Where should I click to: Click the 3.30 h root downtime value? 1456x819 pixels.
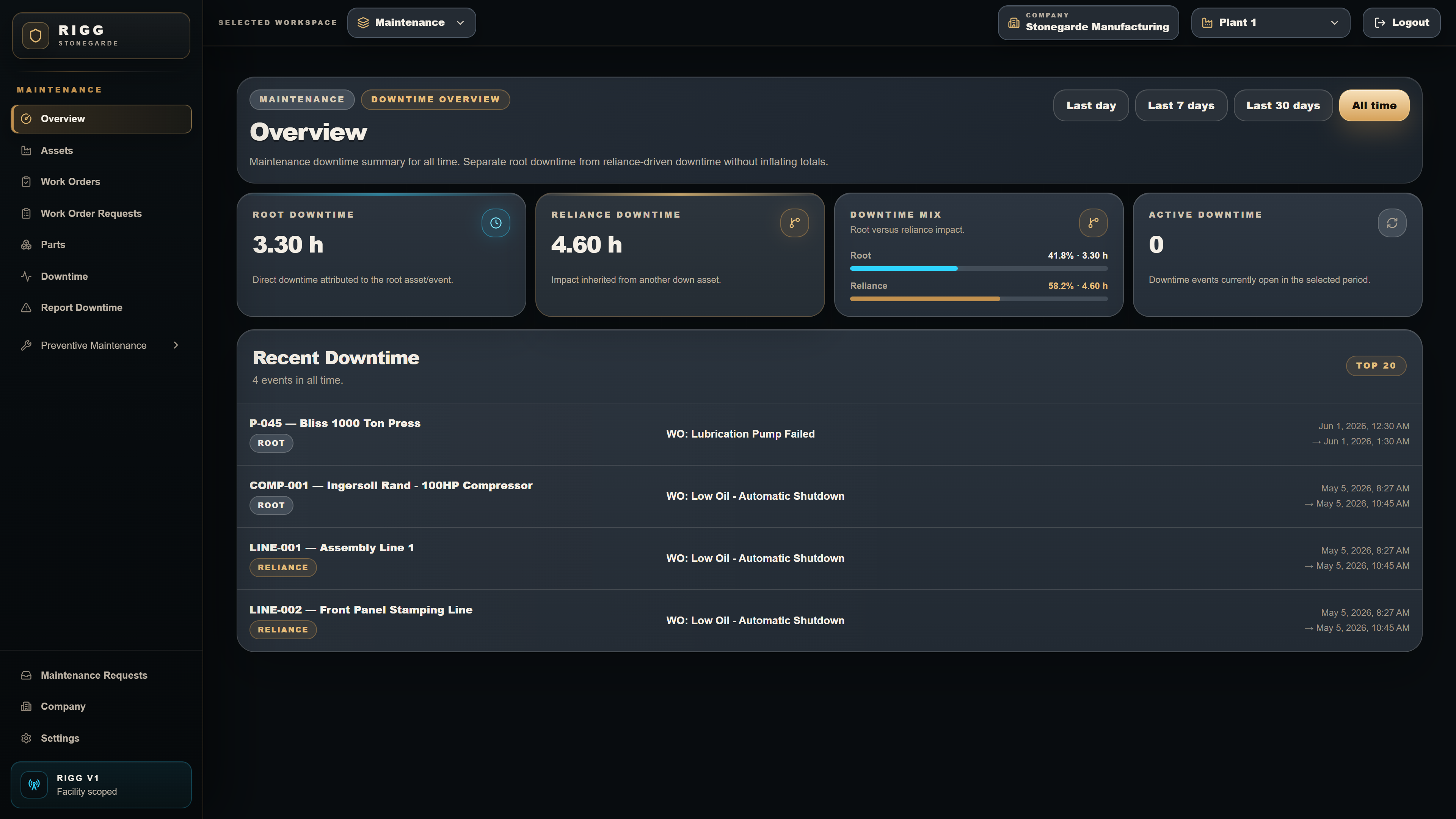pos(288,245)
